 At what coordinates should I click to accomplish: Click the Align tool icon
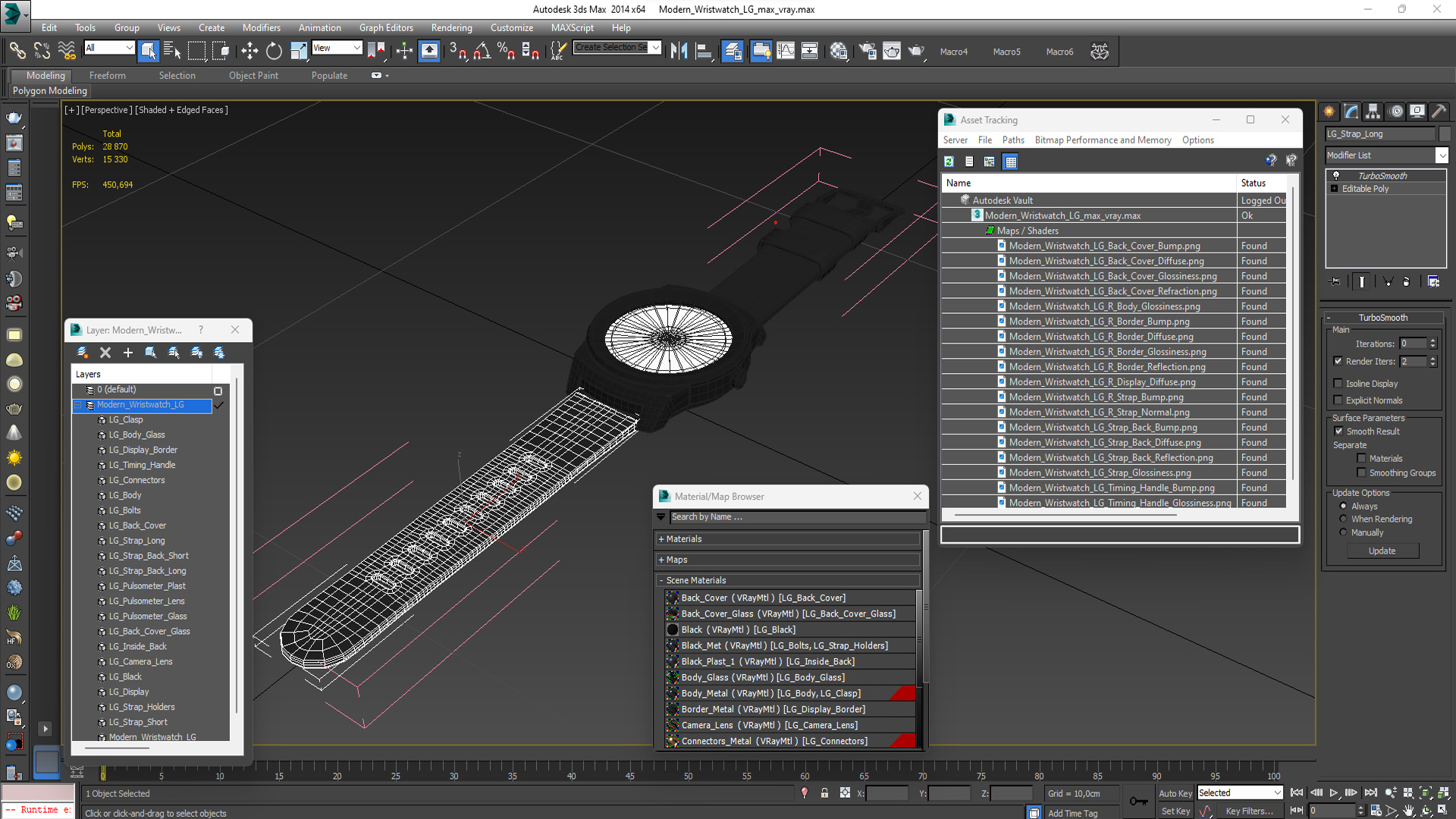(x=704, y=51)
